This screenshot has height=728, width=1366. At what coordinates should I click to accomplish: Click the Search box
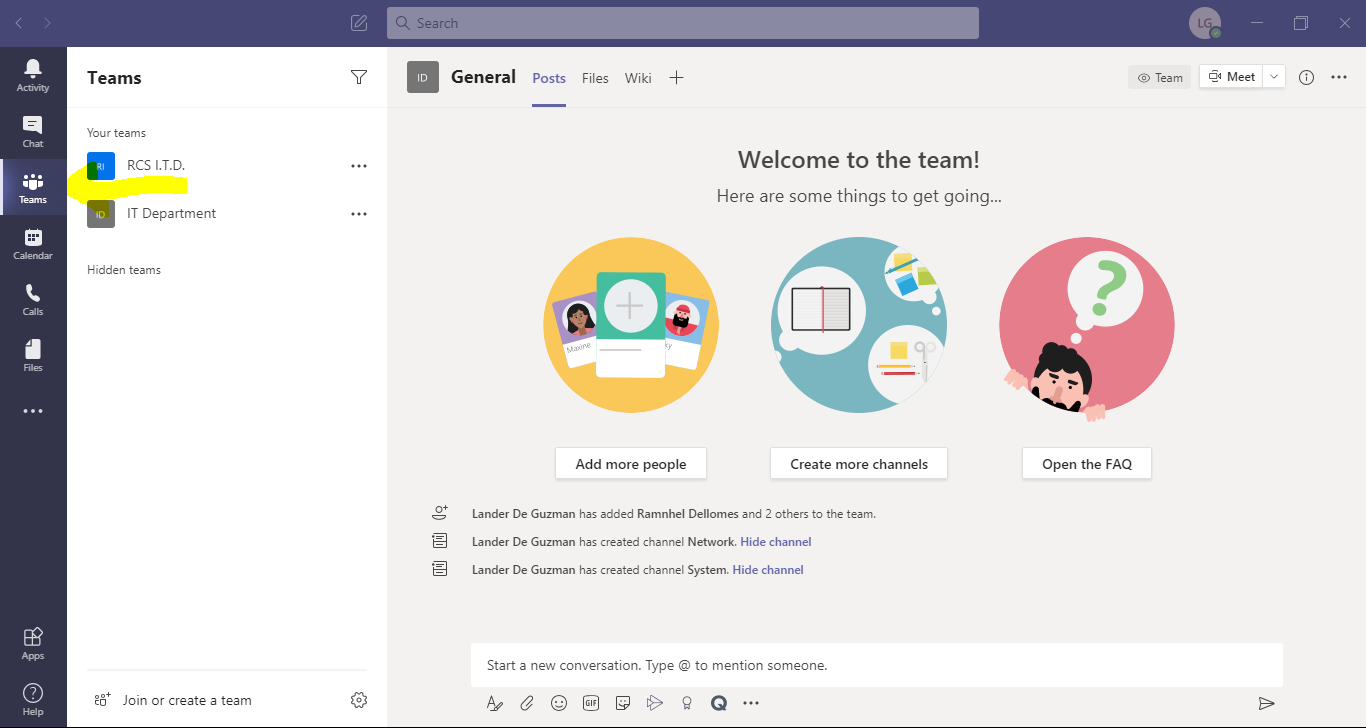click(683, 23)
